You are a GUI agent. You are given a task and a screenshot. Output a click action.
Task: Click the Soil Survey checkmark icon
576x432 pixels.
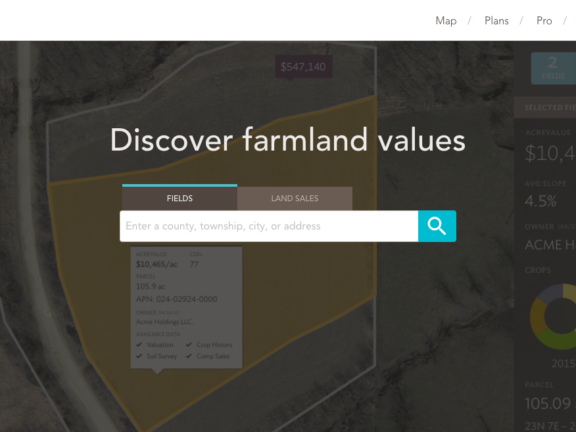coord(139,356)
